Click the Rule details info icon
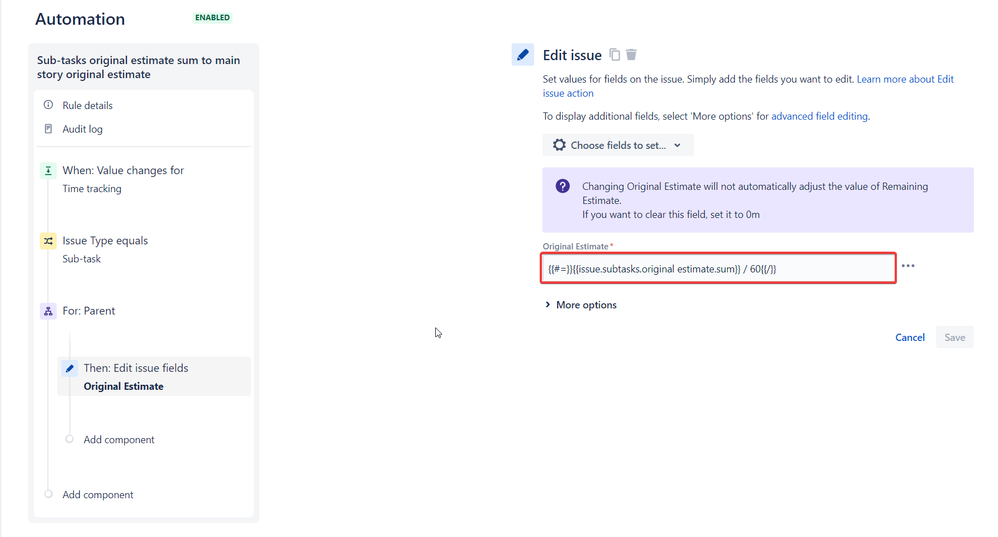 tap(48, 104)
